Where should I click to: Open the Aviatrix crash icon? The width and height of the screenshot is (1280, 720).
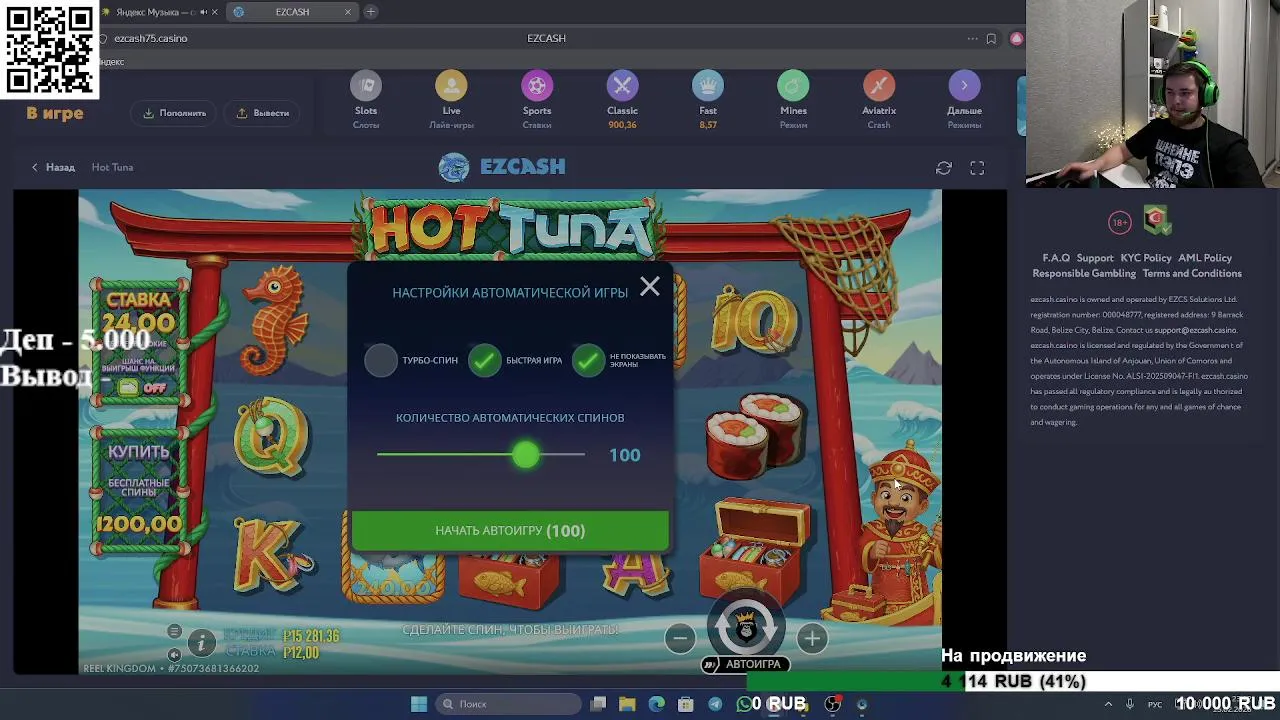click(x=879, y=86)
